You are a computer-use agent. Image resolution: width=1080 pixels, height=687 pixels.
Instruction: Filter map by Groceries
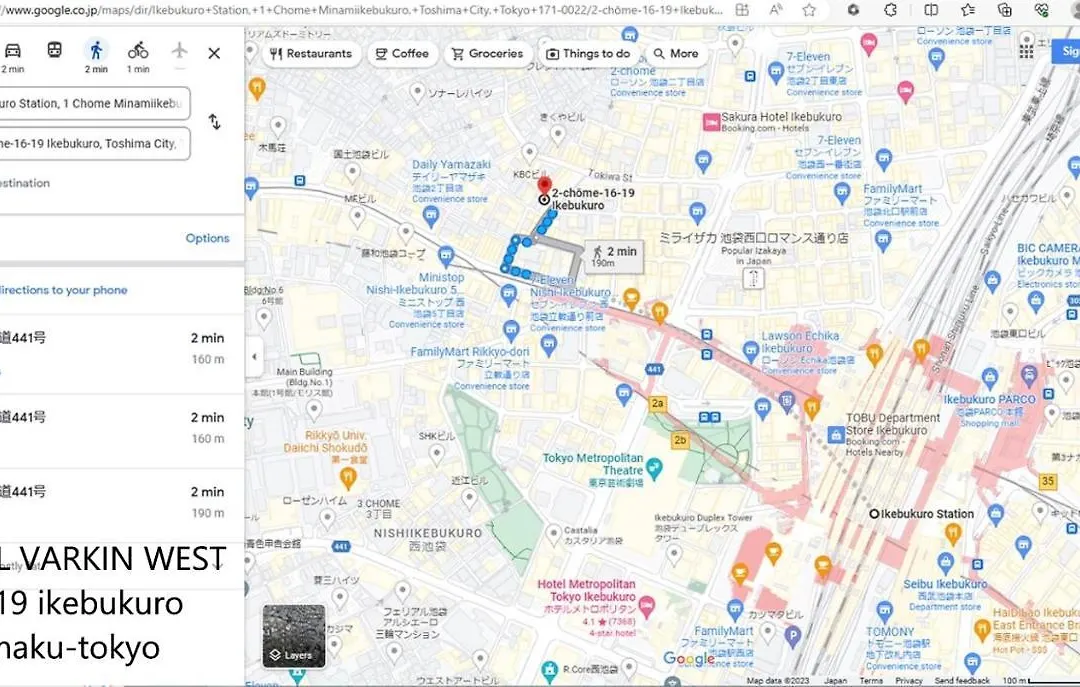(488, 54)
